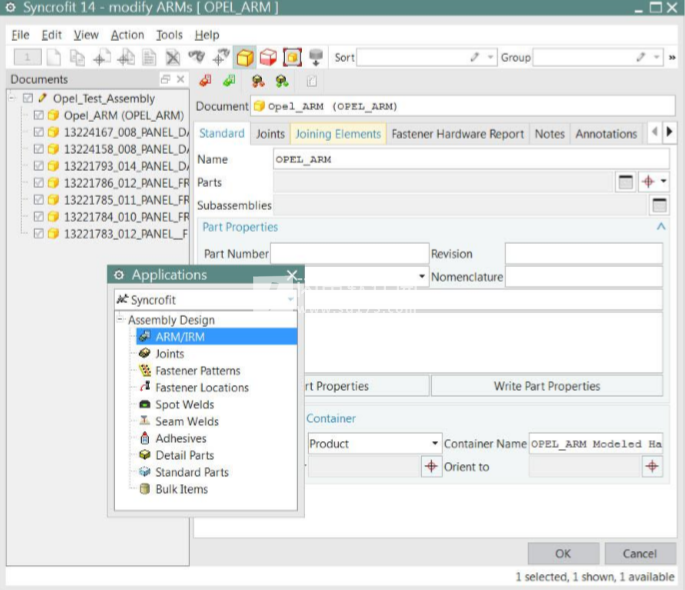Select Fastener Patterns in Applications list
The image size is (685, 590).
click(x=197, y=371)
